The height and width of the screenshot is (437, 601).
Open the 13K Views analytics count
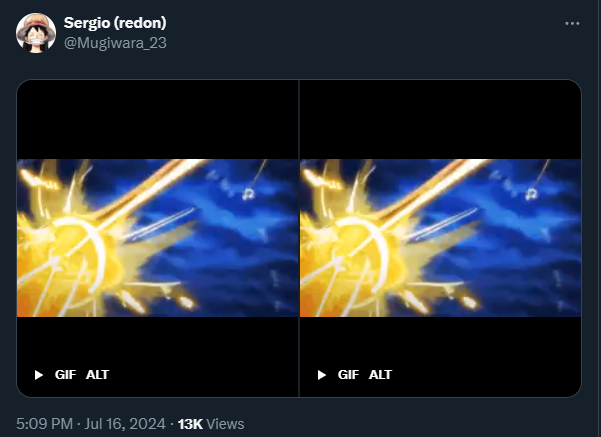[x=211, y=424]
